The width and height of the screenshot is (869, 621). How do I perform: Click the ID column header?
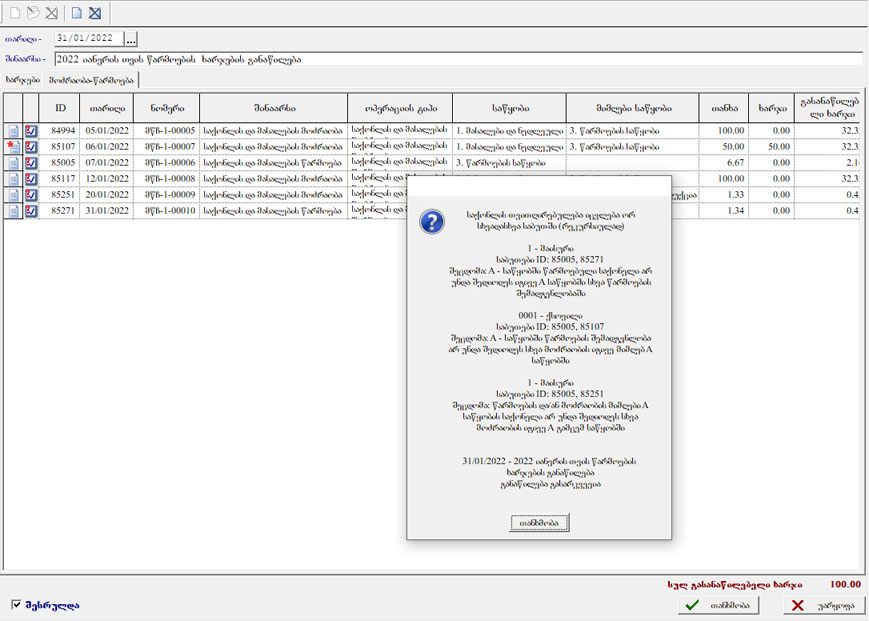click(x=59, y=109)
